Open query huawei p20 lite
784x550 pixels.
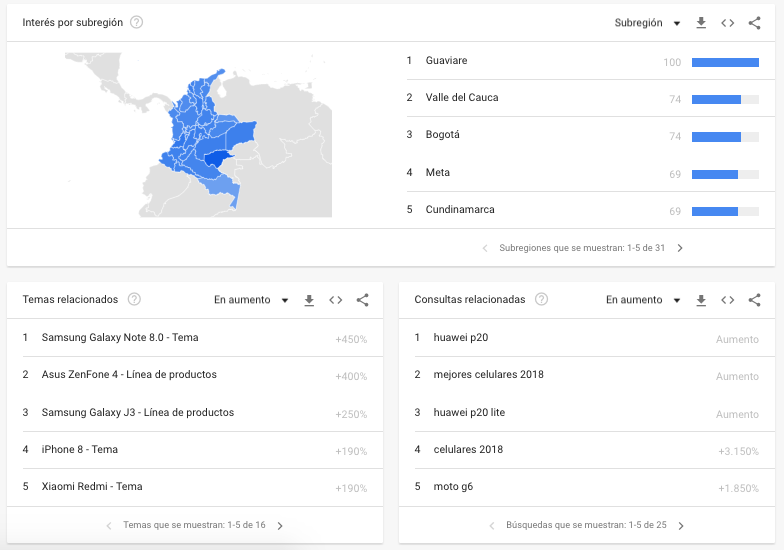click(469, 412)
